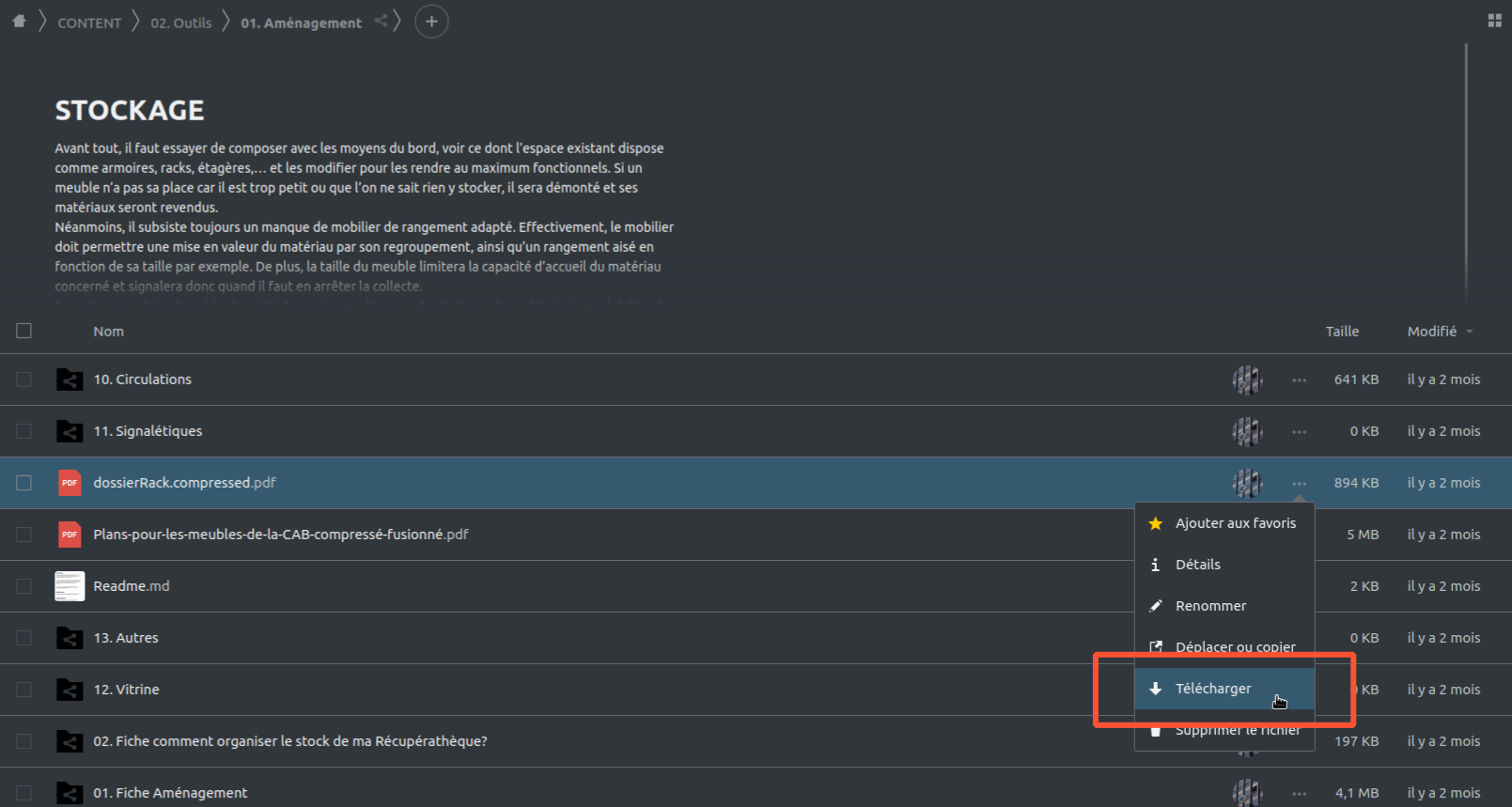Open three-dots menu for 11. Signalétiques

pyautogui.click(x=1299, y=432)
